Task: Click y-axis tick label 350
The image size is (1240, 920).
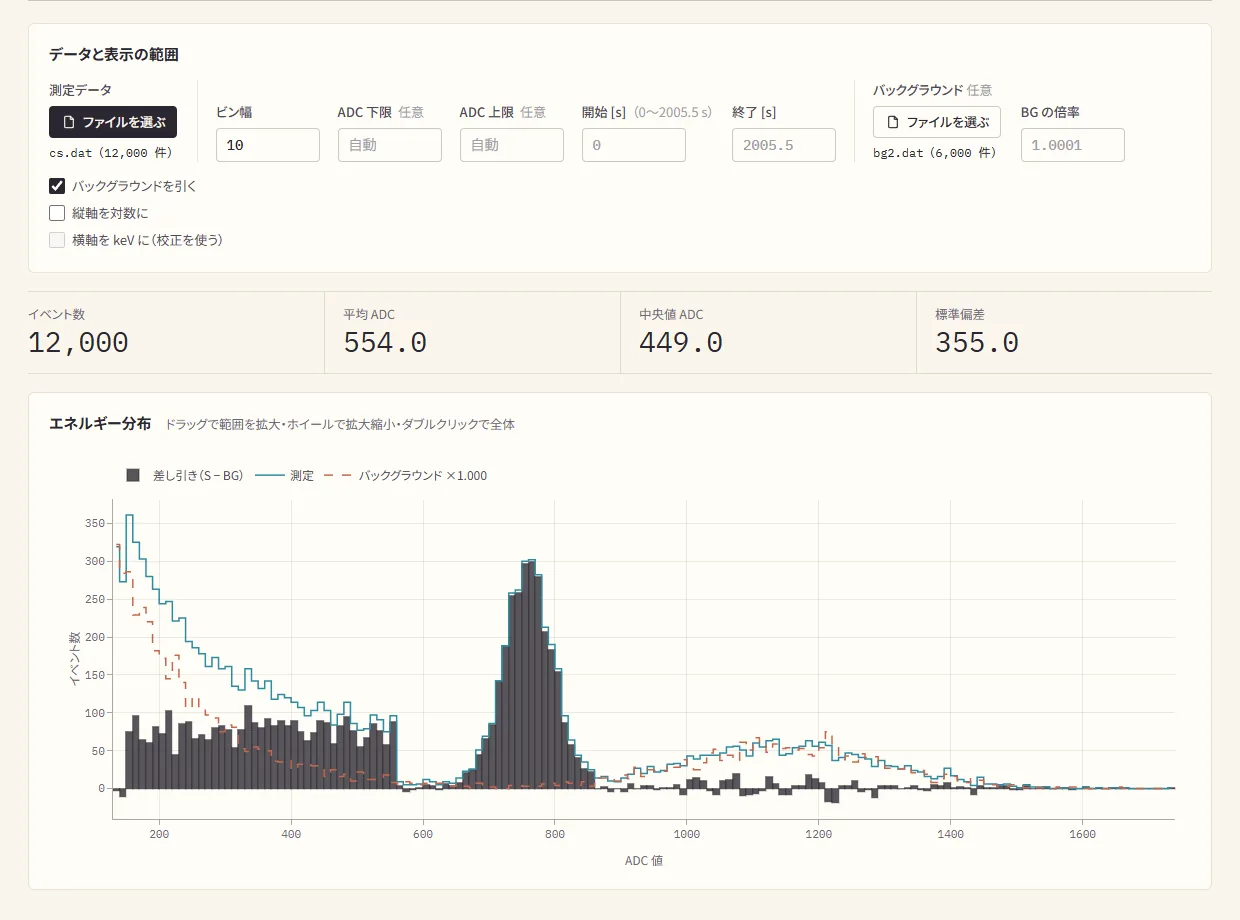Action: (x=95, y=523)
